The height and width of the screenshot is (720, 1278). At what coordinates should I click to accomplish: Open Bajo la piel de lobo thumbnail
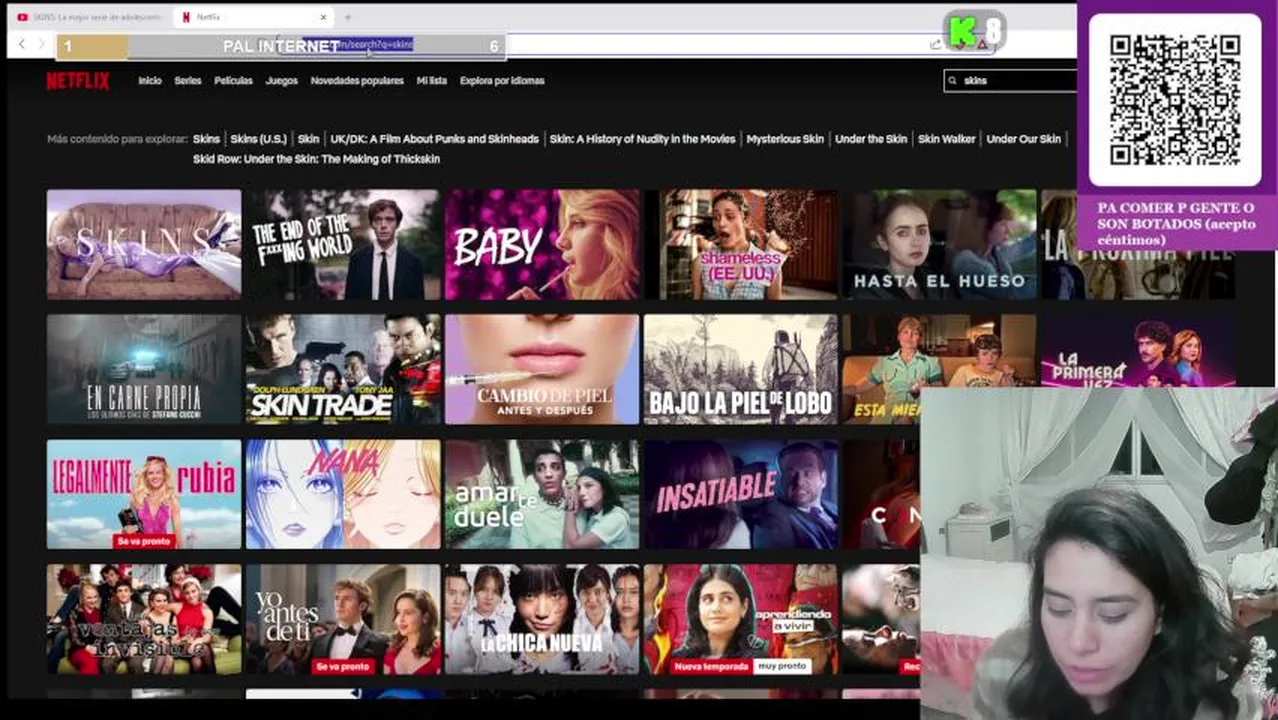click(741, 369)
